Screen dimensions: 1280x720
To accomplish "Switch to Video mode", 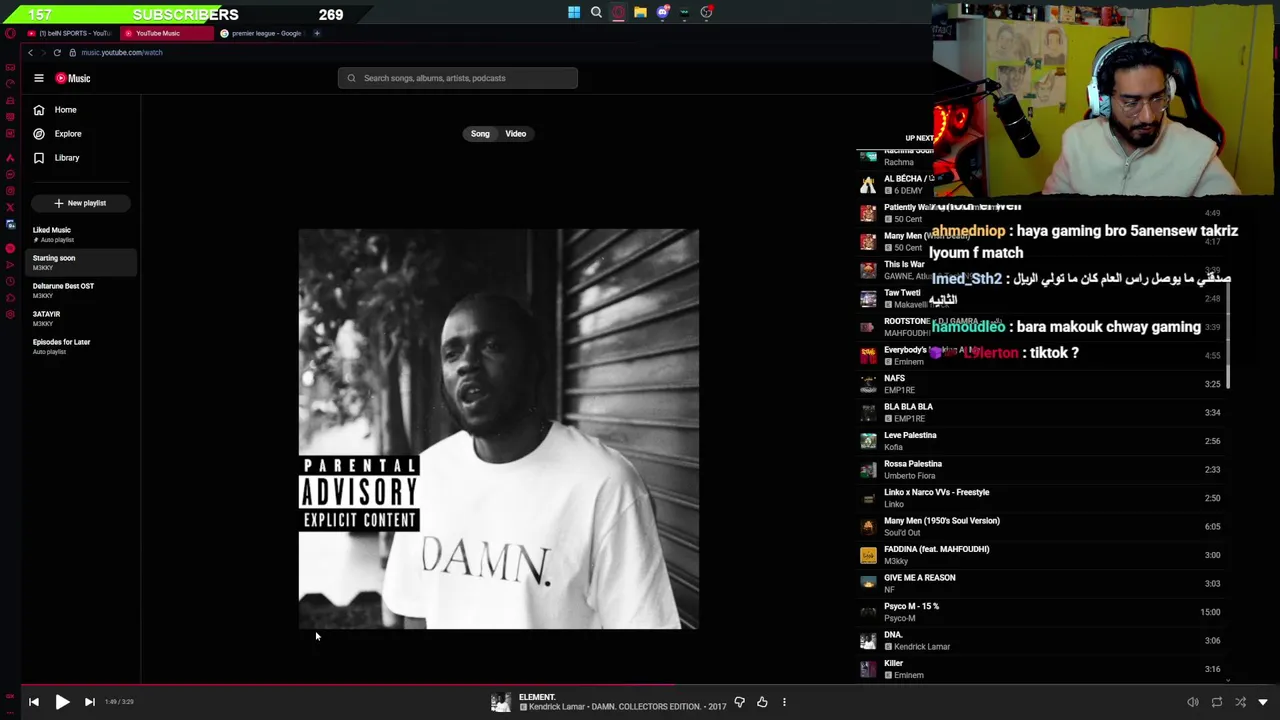I will (516, 134).
